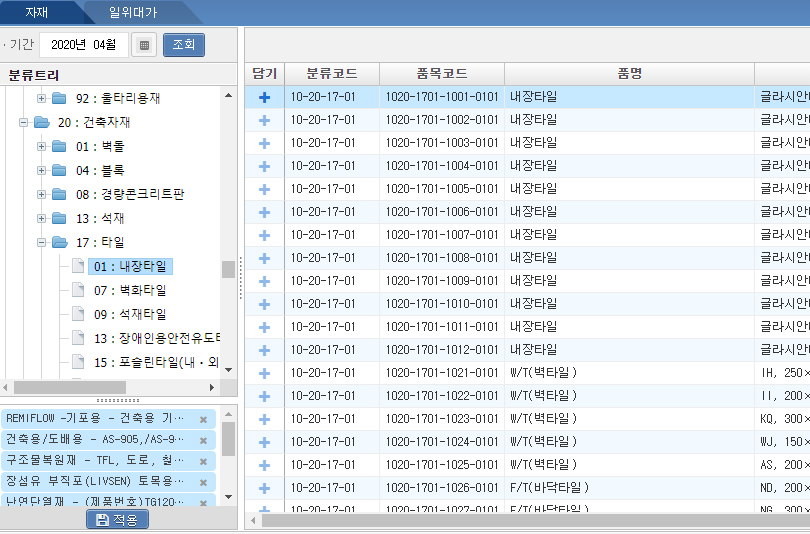Expand the 08 : 경량콘크리트판 folder

(41, 194)
